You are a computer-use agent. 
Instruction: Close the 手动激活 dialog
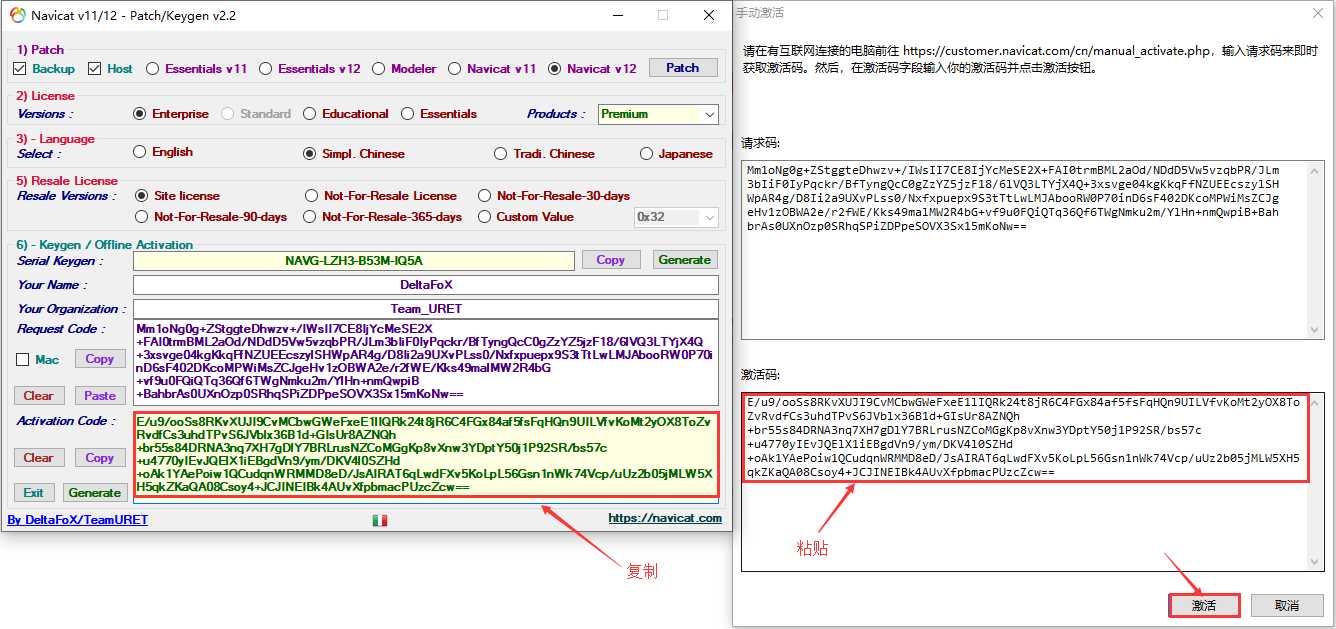(1317, 12)
